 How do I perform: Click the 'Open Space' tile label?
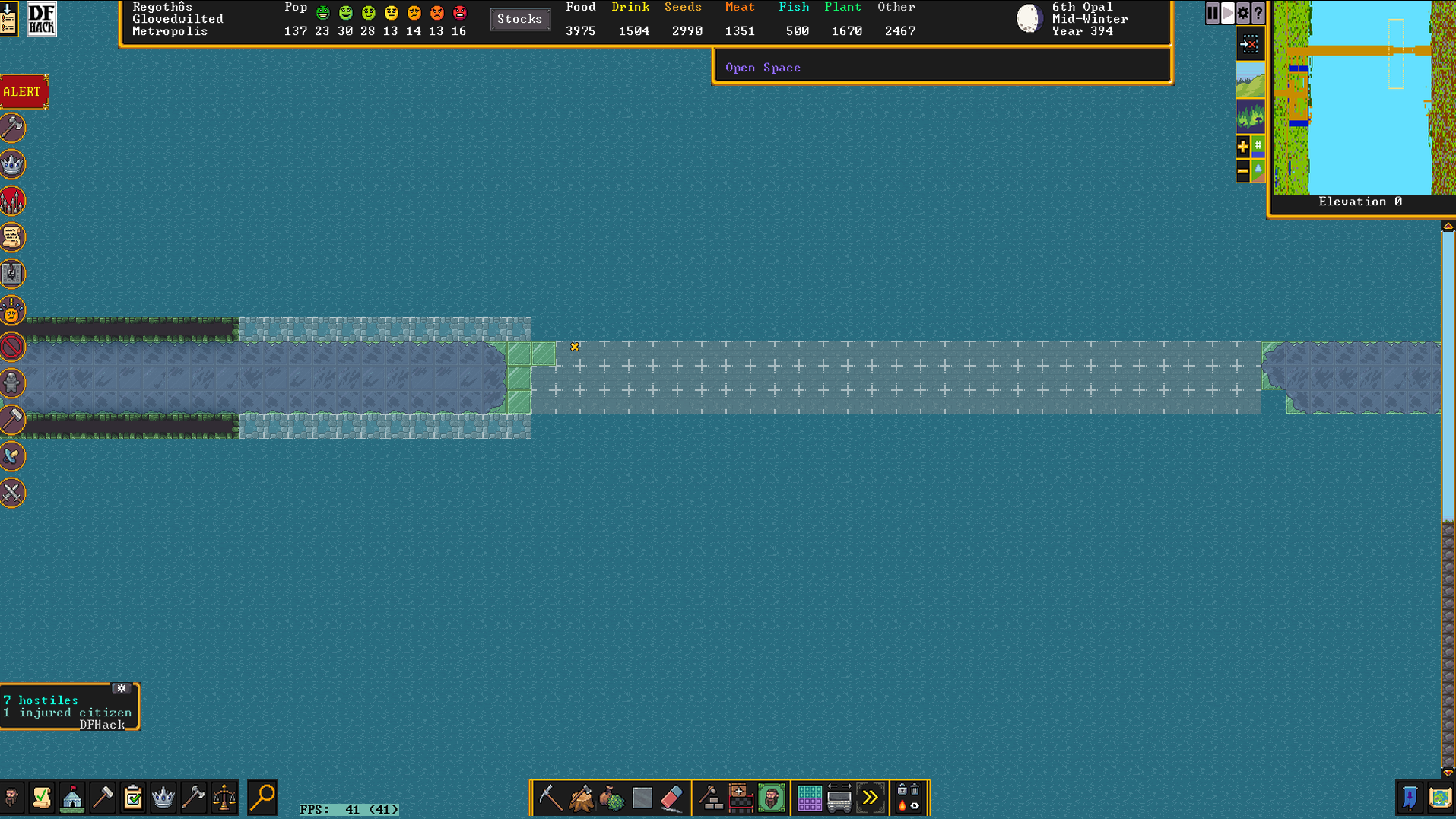click(763, 68)
